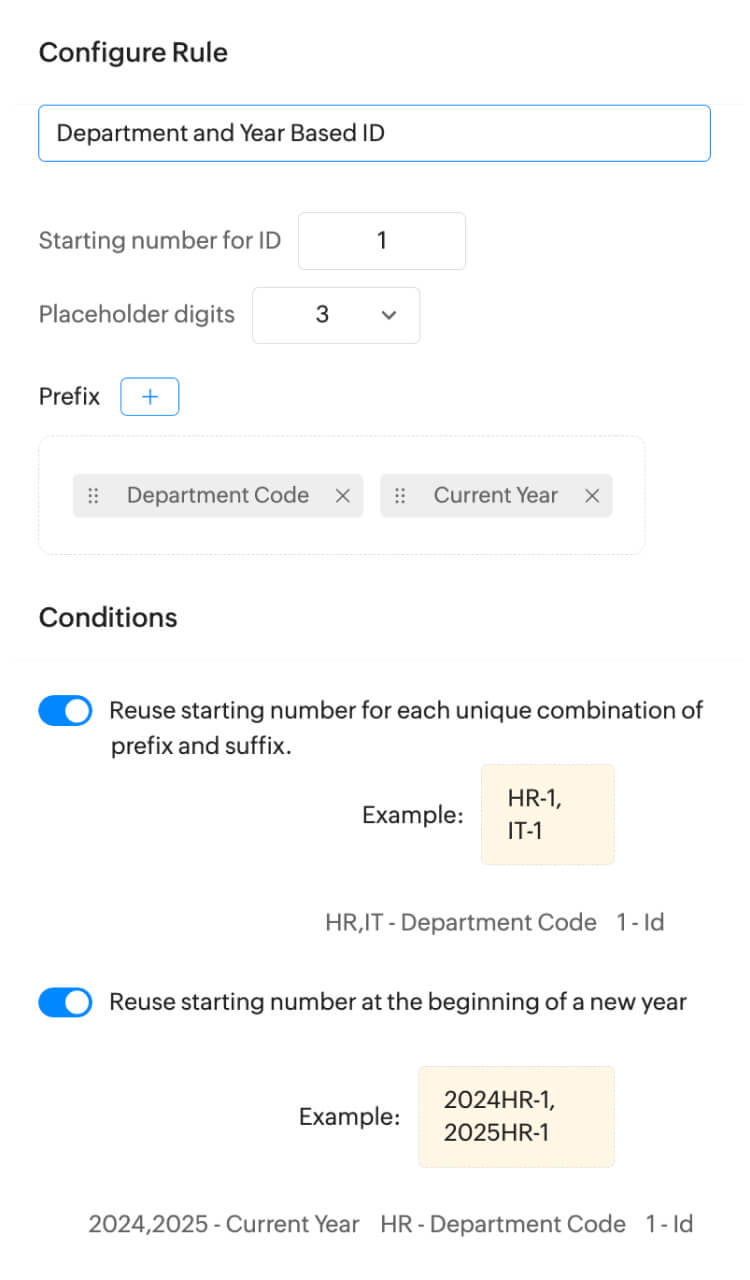Viewport: 750px width, 1280px height.
Task: Select the Current Year chip label
Action: pyautogui.click(x=495, y=496)
